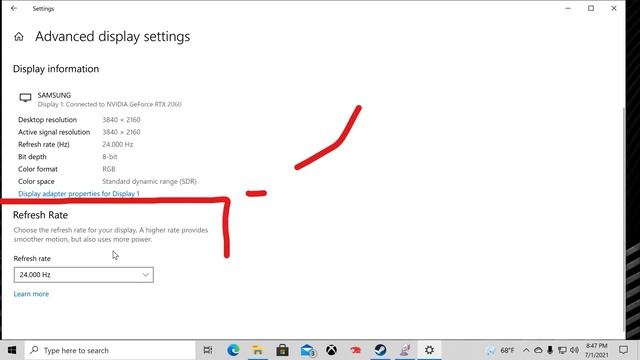Click the Refresh Rate section heading
Viewport: 640px width, 360px height.
(40, 215)
